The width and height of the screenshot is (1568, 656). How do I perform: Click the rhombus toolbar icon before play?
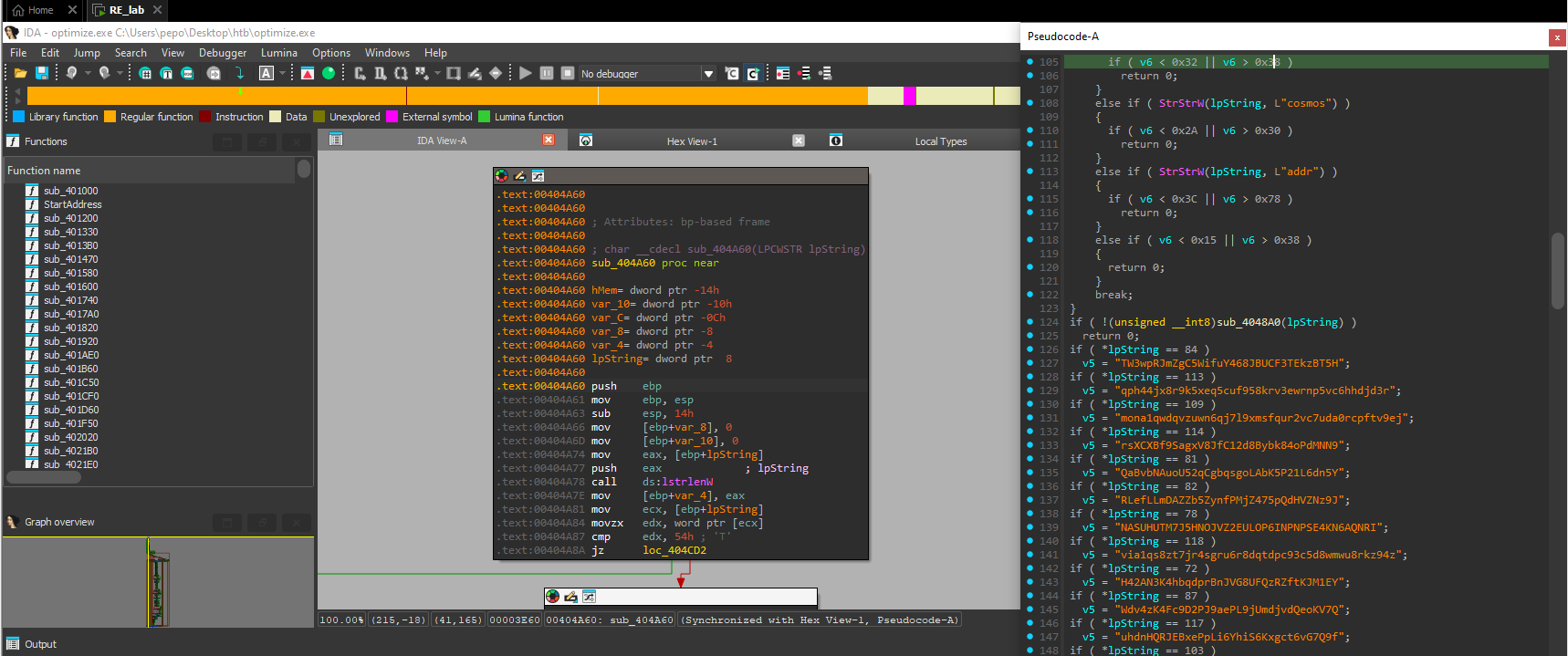[496, 73]
